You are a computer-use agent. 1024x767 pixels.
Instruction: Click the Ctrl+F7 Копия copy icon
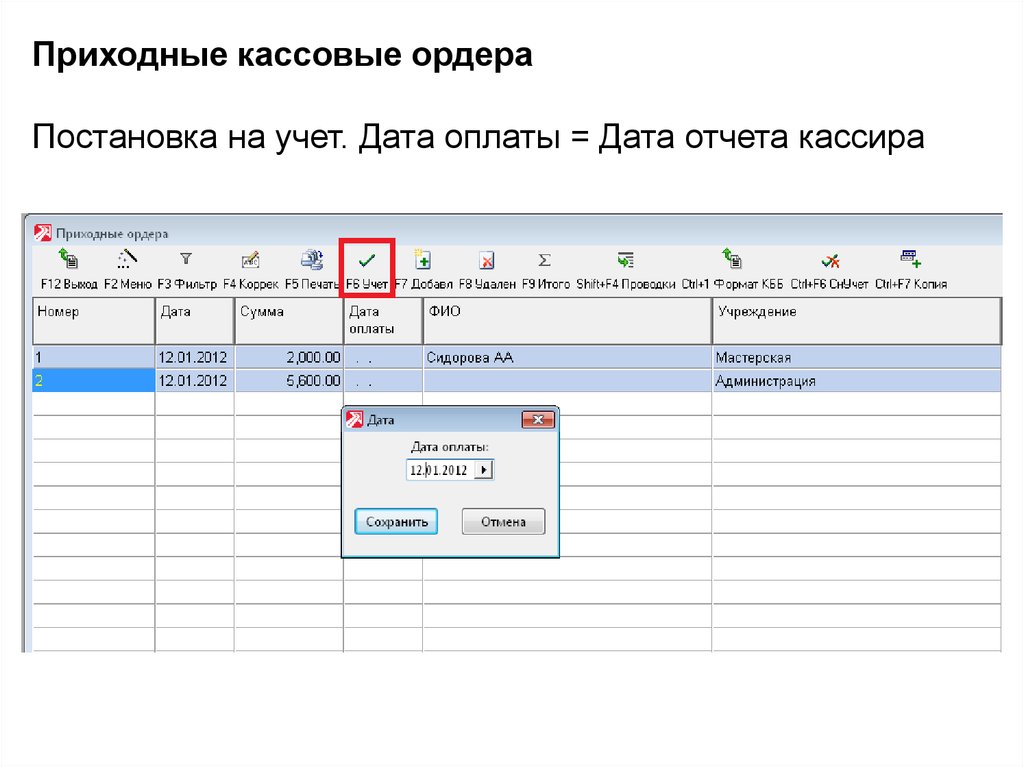tap(910, 261)
